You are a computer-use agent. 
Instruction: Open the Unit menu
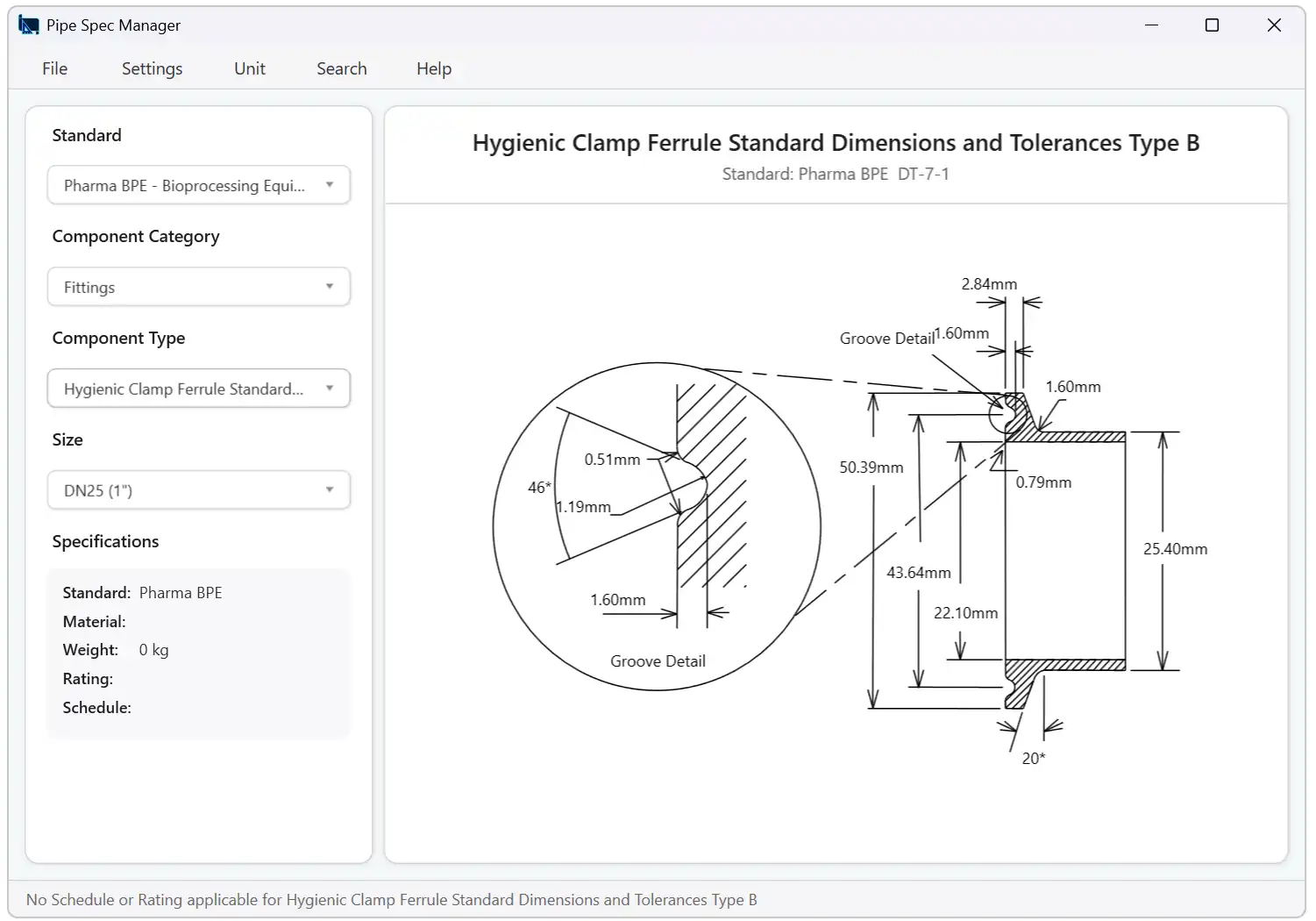(x=250, y=68)
